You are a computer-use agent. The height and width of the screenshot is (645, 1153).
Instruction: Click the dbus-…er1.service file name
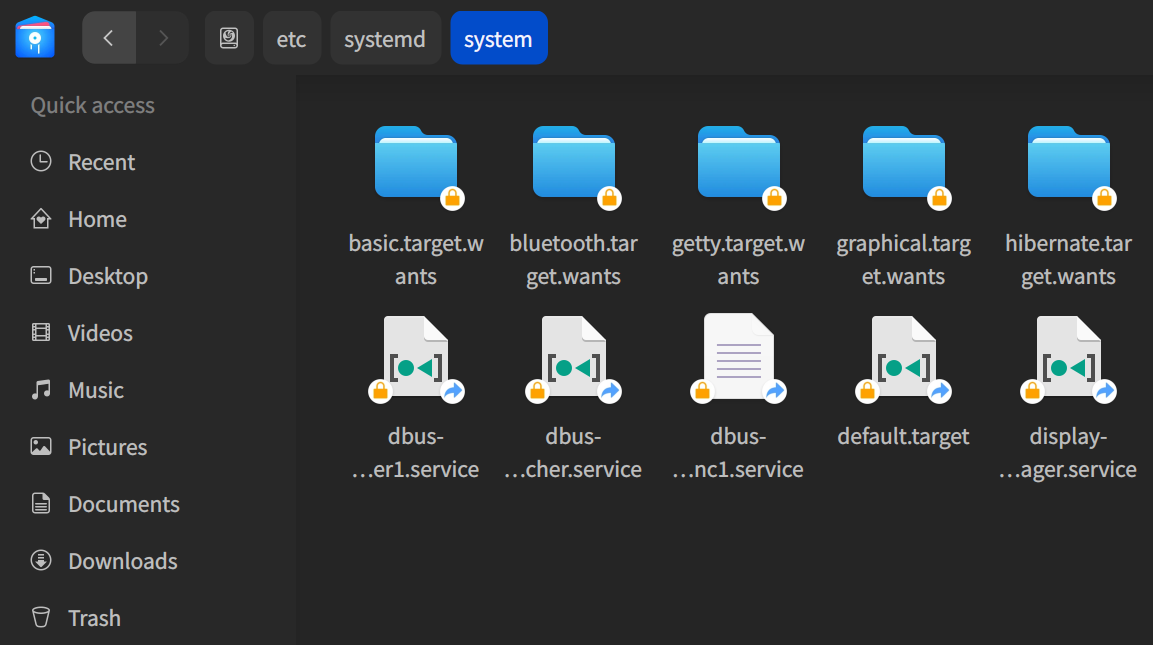pyautogui.click(x=415, y=452)
